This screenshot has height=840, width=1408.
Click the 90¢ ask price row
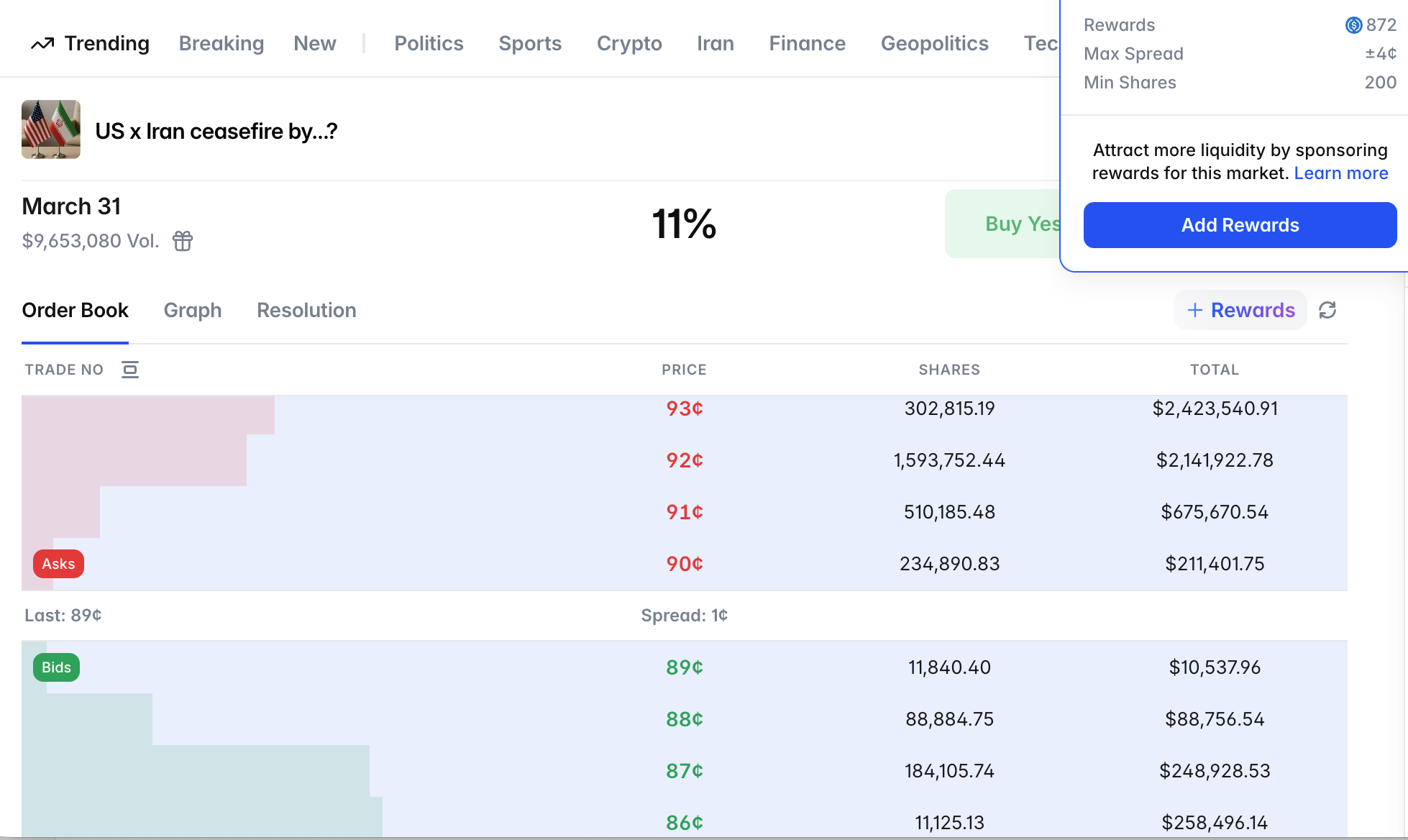684,564
